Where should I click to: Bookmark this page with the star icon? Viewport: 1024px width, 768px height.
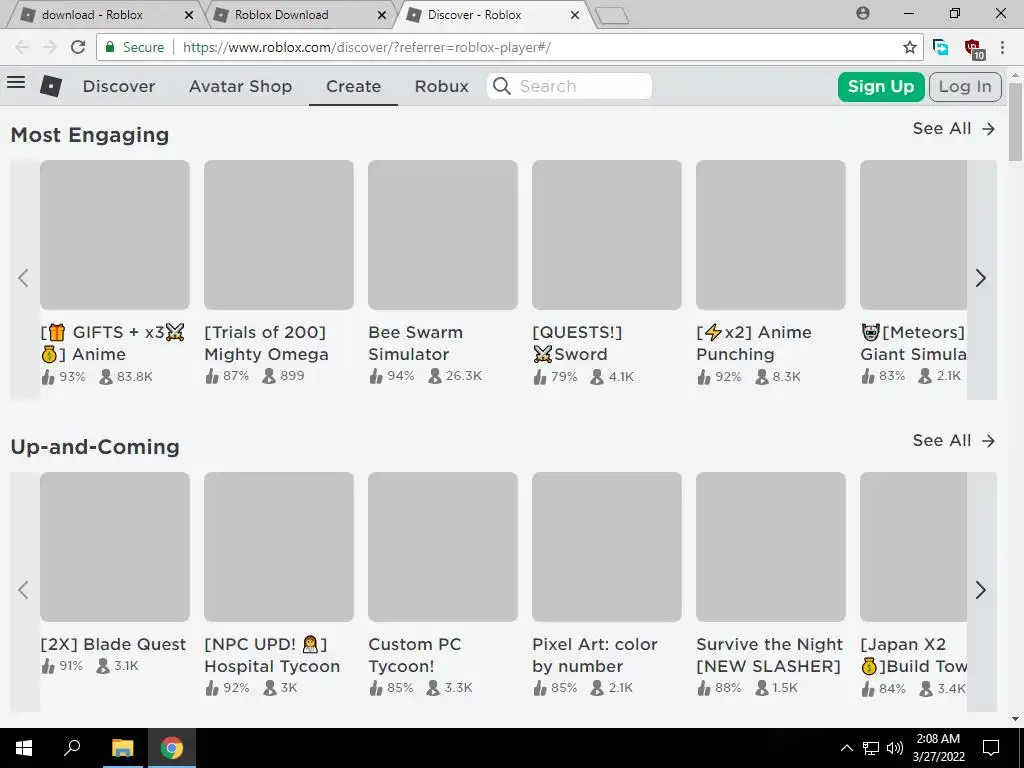[909, 47]
